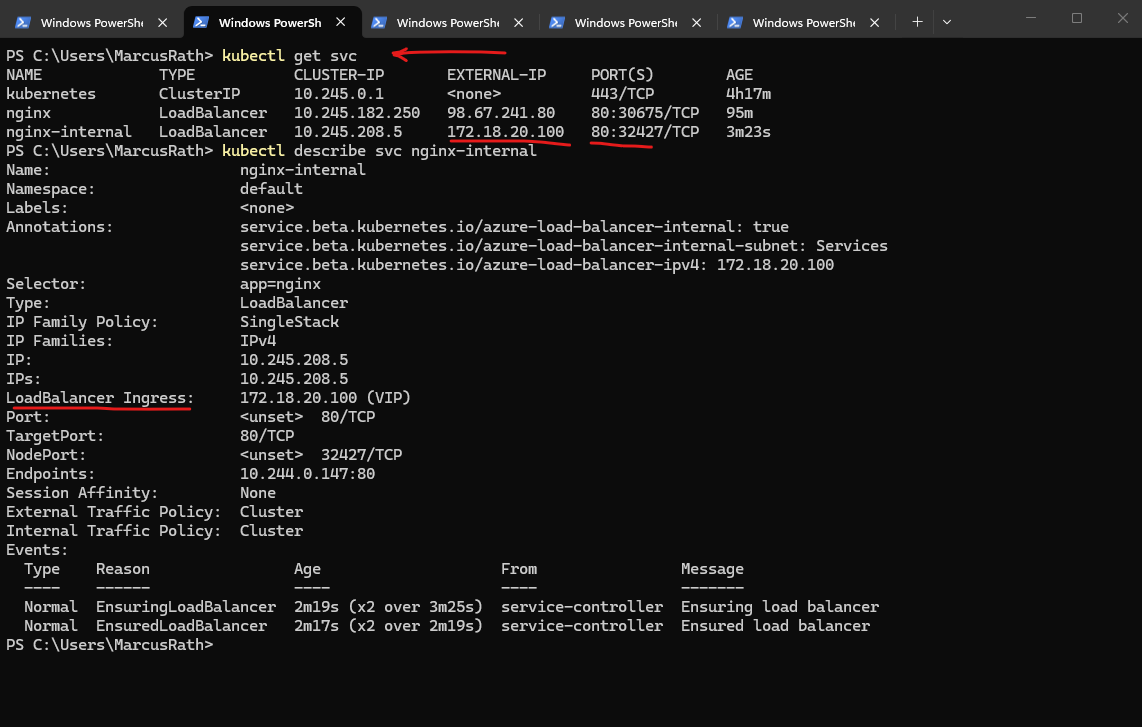Click the underlined 172.18.20.100 external IP
This screenshot has width=1142, height=727.
point(505,132)
